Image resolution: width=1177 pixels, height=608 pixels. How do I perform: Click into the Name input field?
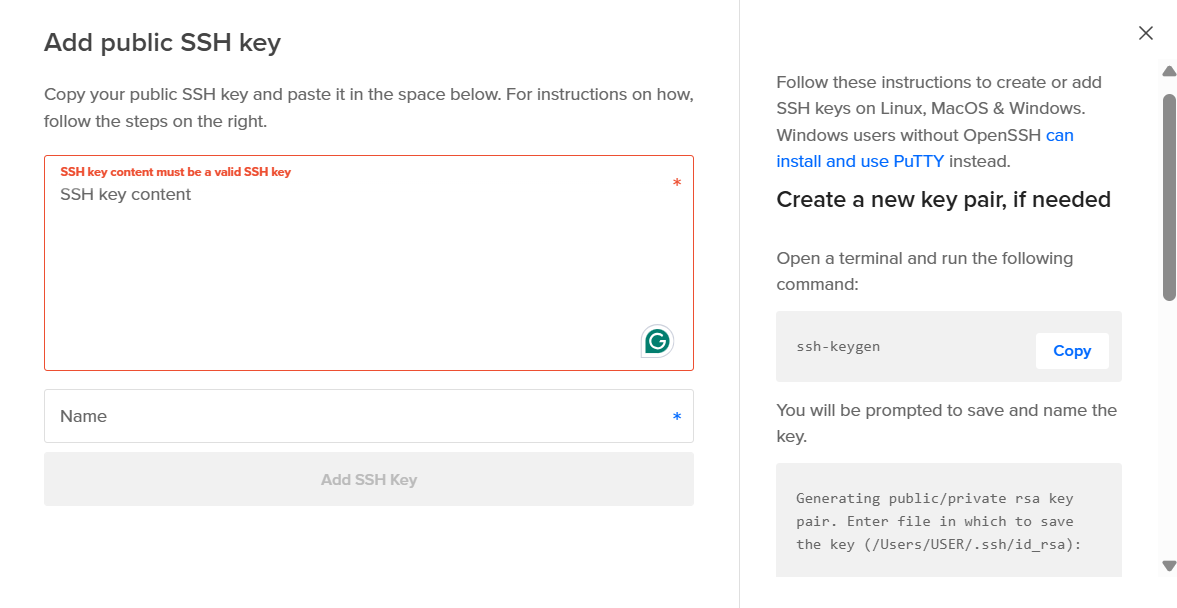pyautogui.click(x=350, y=416)
